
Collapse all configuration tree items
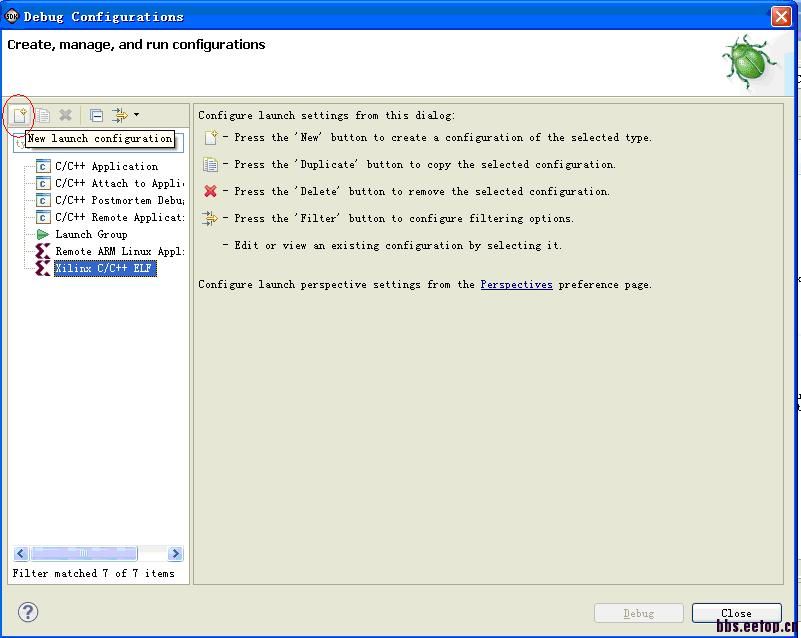pos(96,115)
